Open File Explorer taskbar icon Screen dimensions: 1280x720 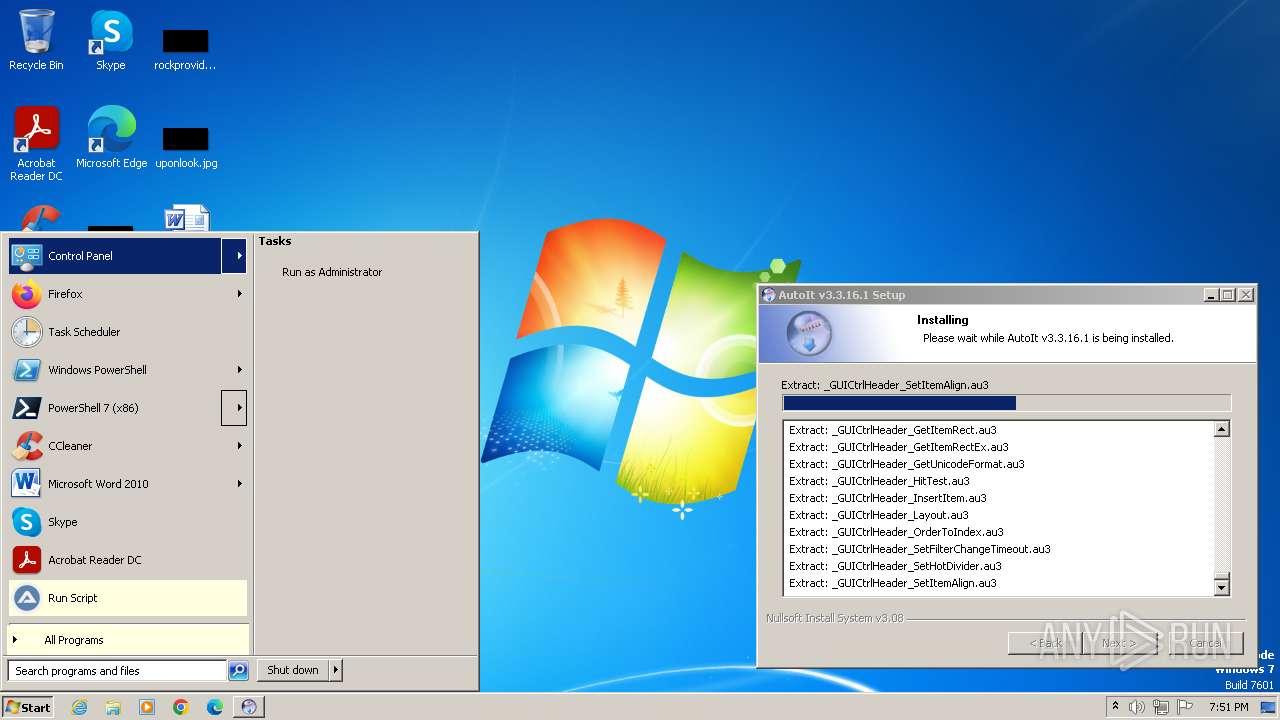point(113,707)
